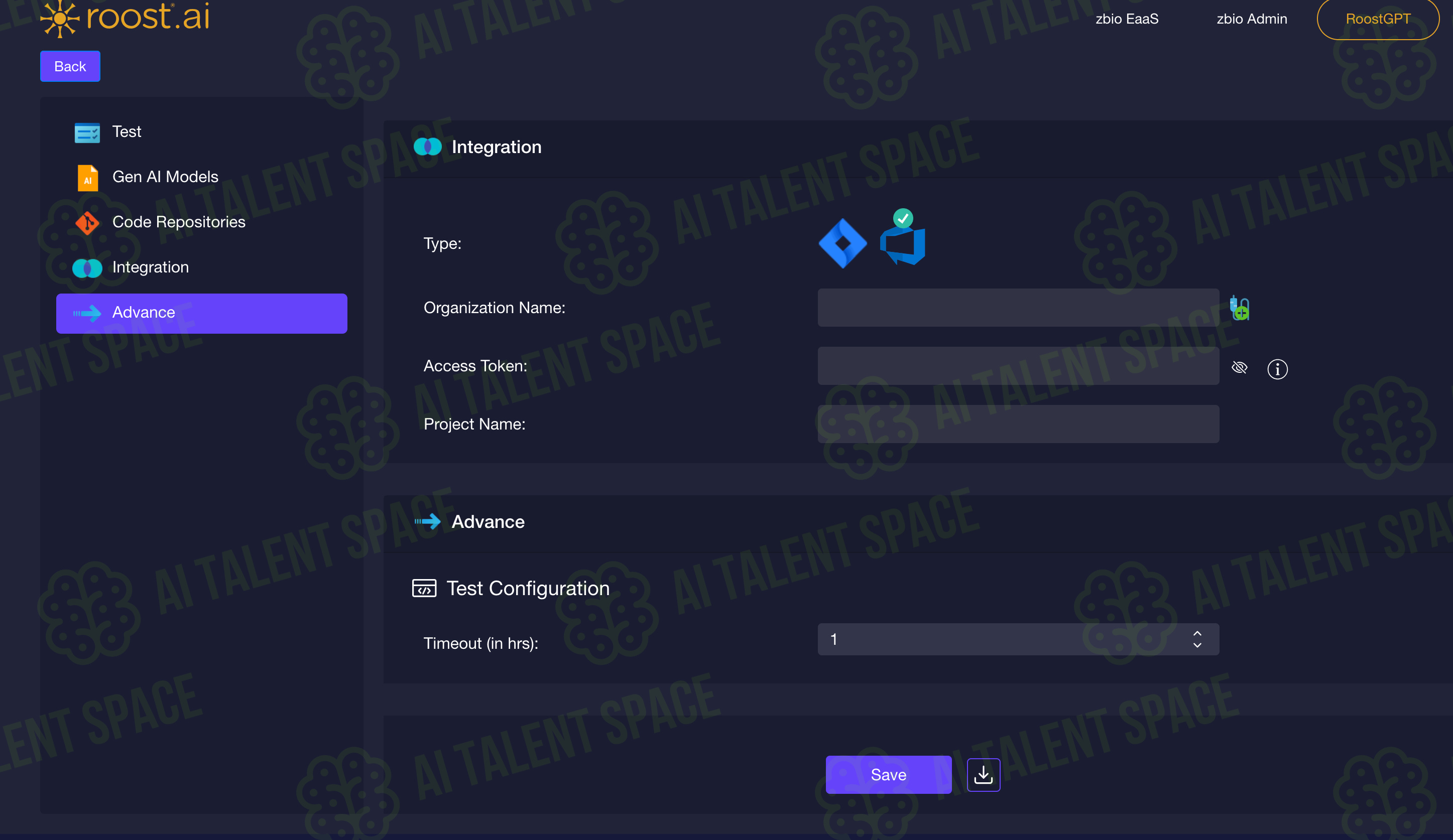
Task: Click the Integration circles icon in sidebar
Action: point(87,268)
